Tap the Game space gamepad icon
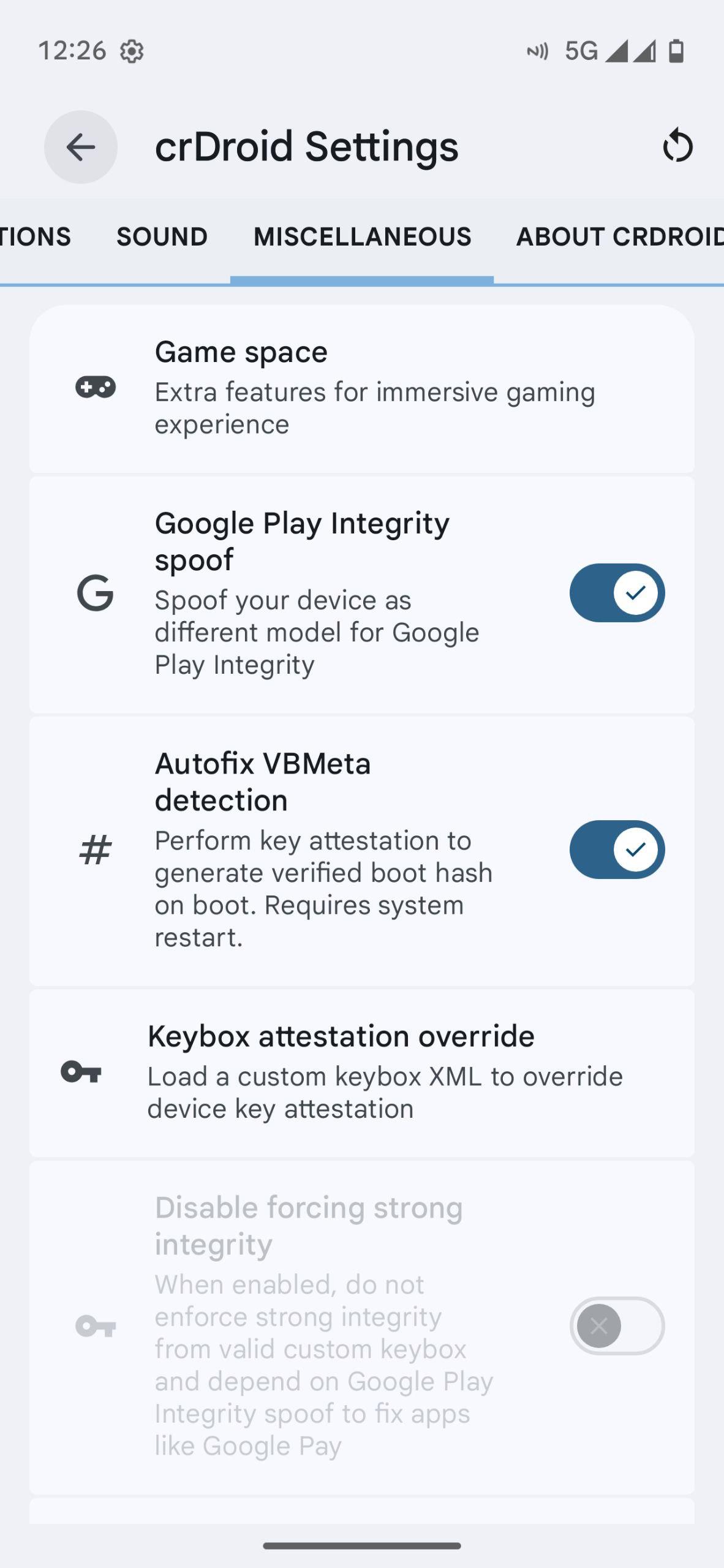 tap(96, 388)
